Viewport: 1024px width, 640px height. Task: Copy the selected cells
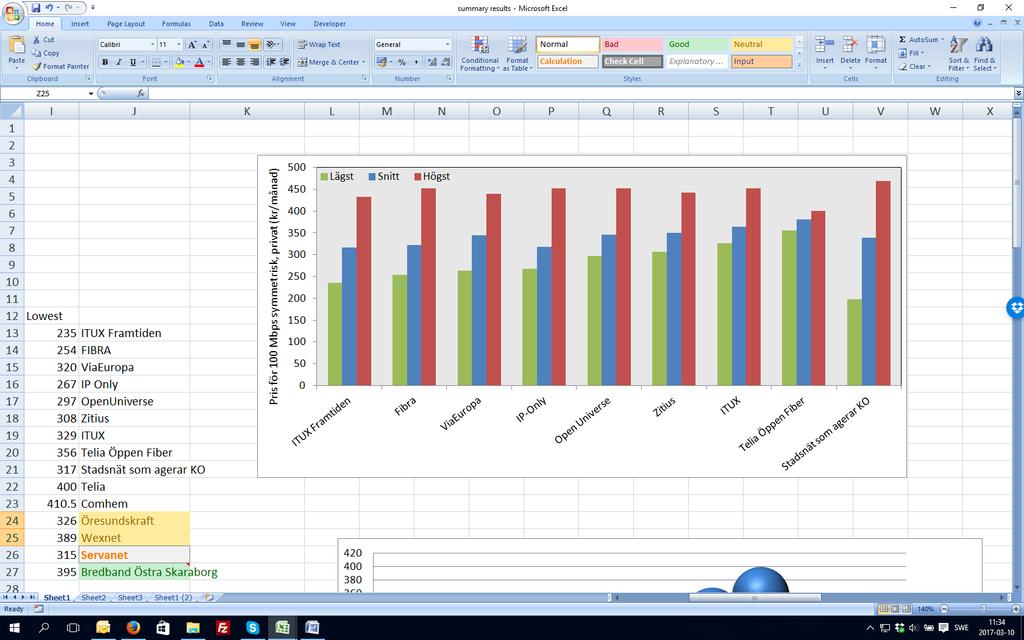(x=46, y=53)
